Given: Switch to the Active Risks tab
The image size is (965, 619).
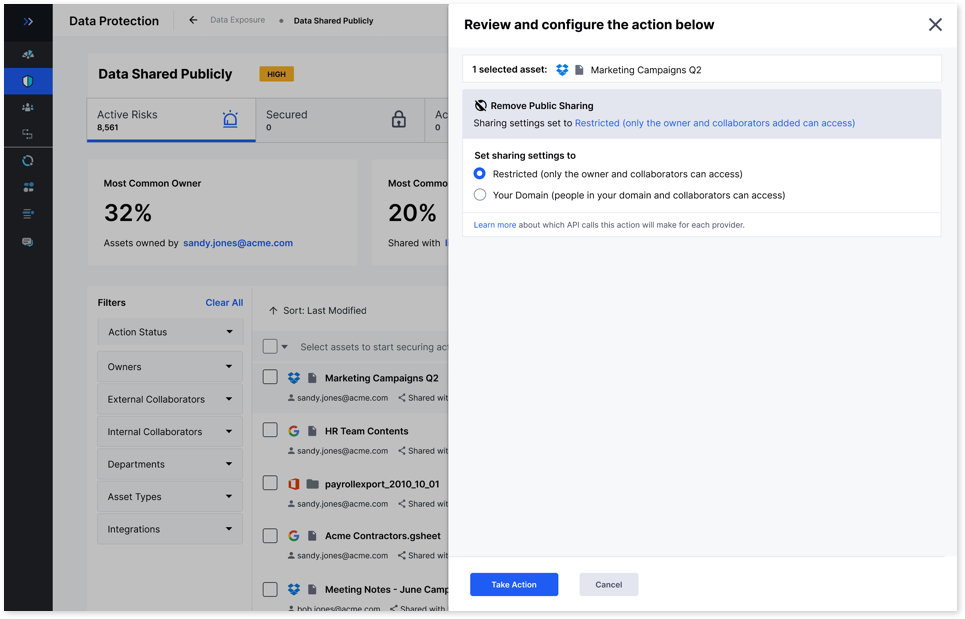Looking at the screenshot, I should (170, 120).
